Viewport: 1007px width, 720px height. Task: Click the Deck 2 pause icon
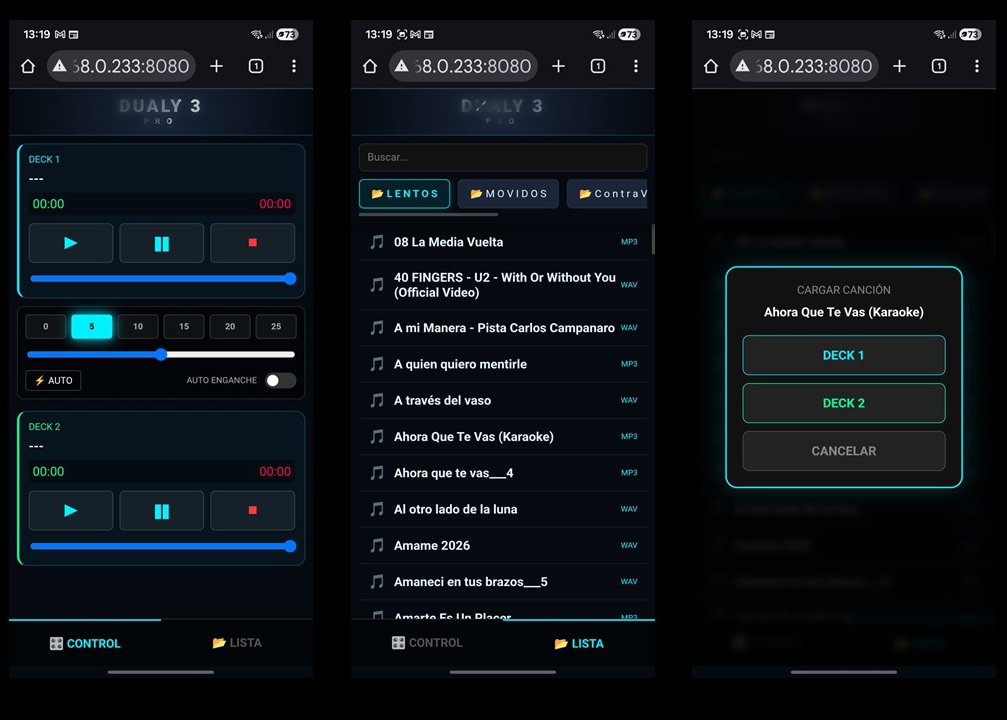coord(161,510)
